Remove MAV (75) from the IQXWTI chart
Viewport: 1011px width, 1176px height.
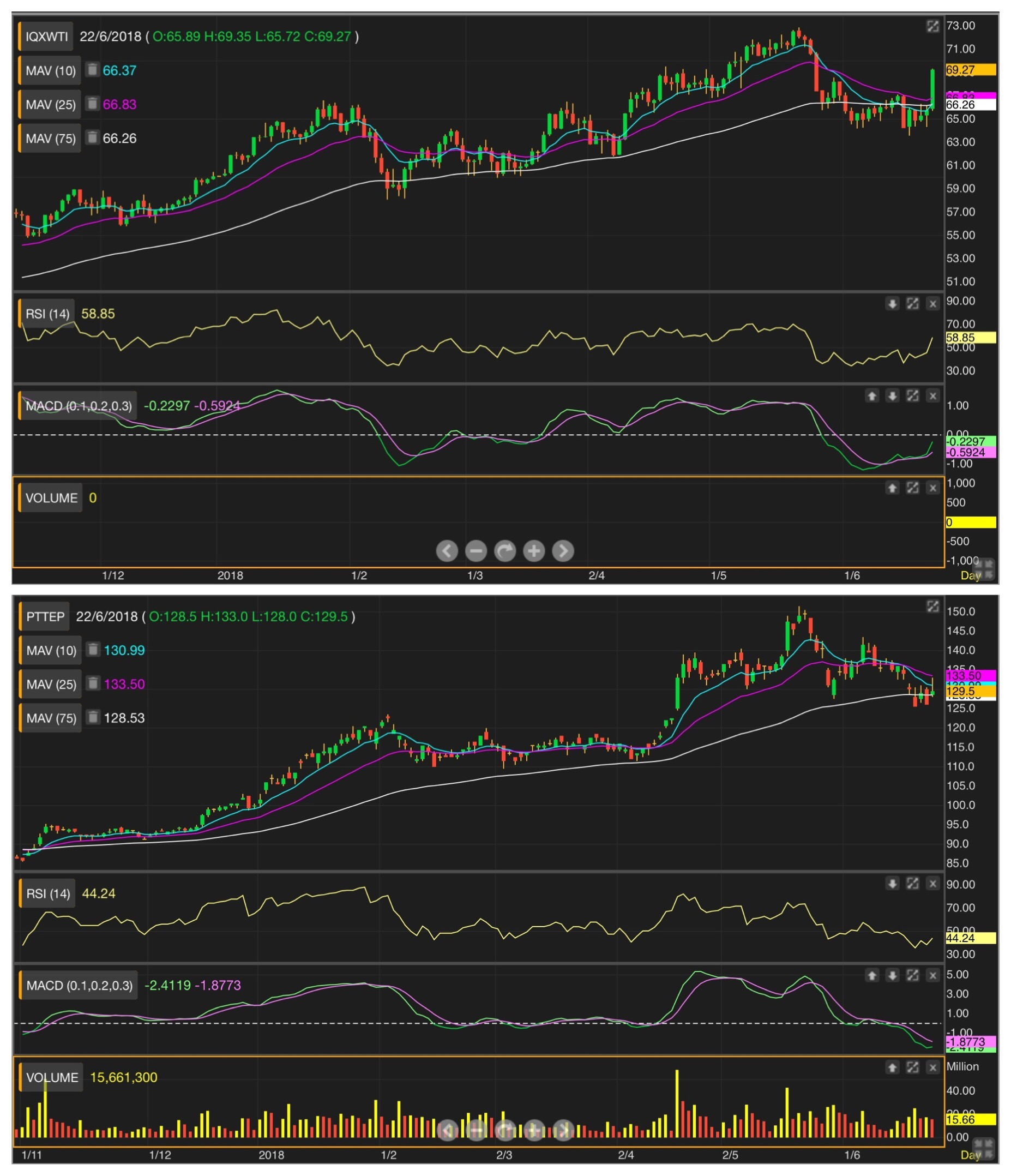92,138
